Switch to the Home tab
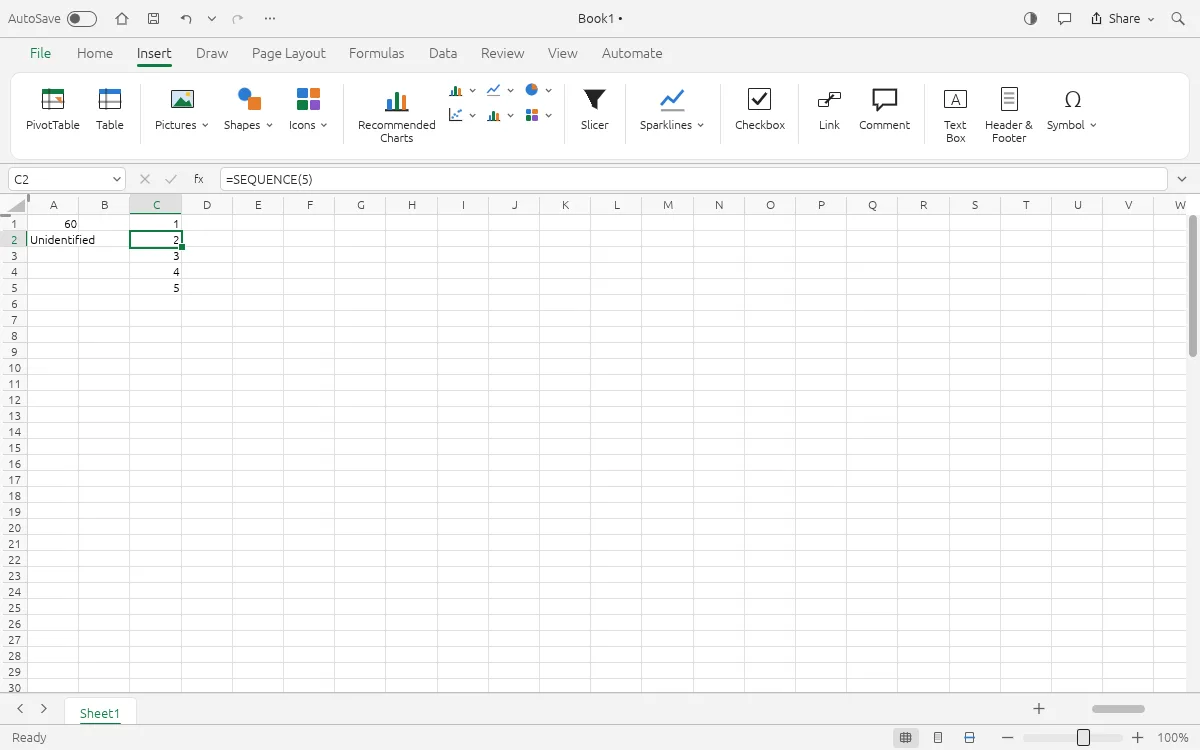The image size is (1200, 750). pos(95,53)
